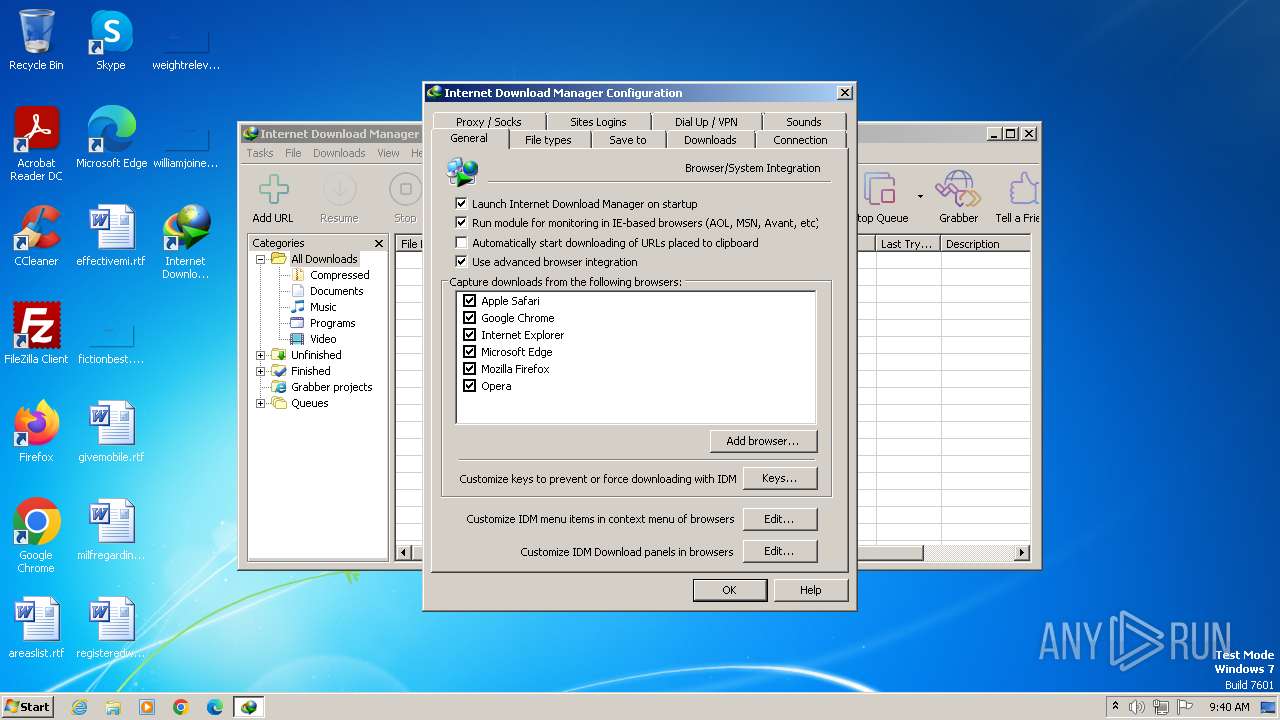This screenshot has width=1280, height=720.
Task: Open File Explorer from the taskbar
Action: pos(113,707)
